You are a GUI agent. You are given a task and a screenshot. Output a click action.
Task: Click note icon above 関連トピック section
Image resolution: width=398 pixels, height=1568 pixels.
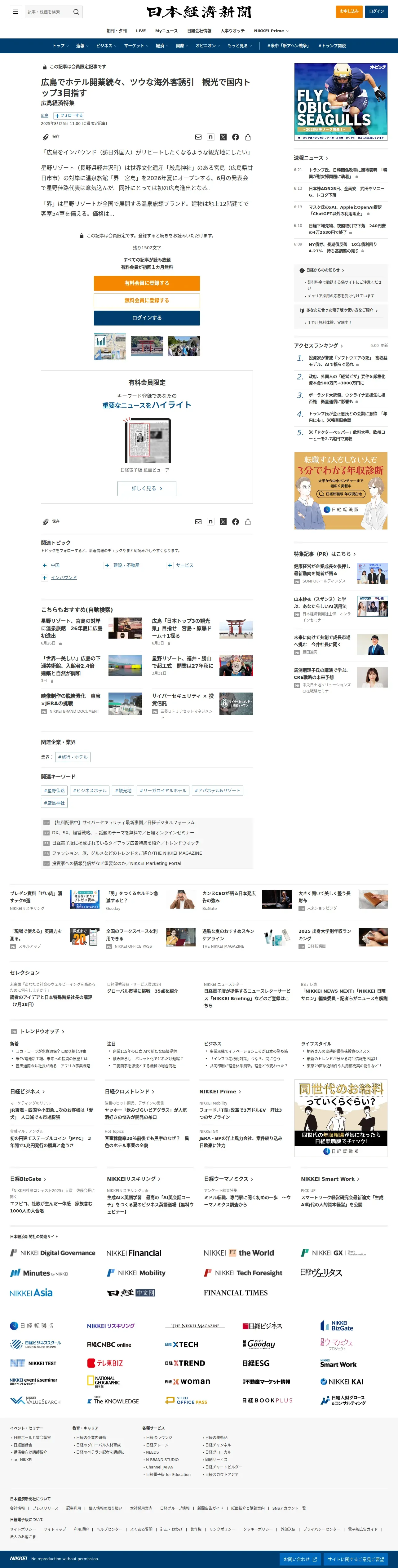(x=210, y=522)
